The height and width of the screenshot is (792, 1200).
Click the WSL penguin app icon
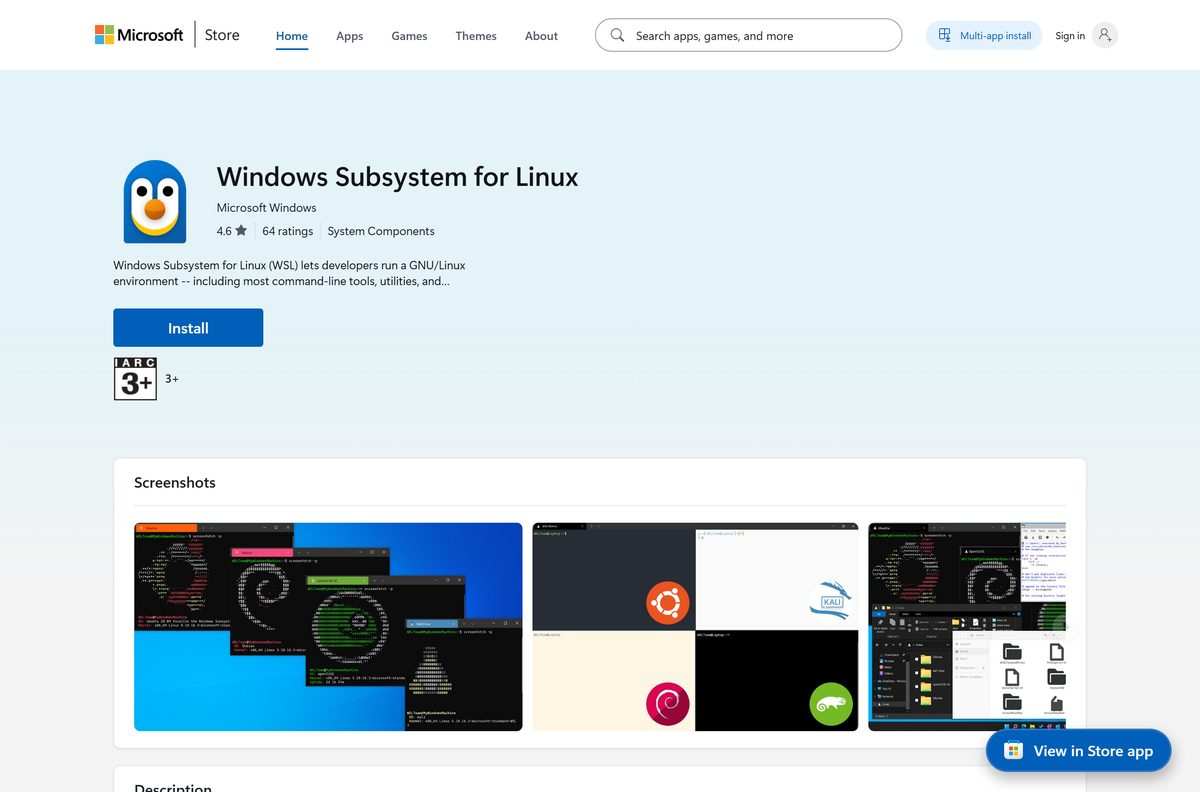(x=155, y=201)
